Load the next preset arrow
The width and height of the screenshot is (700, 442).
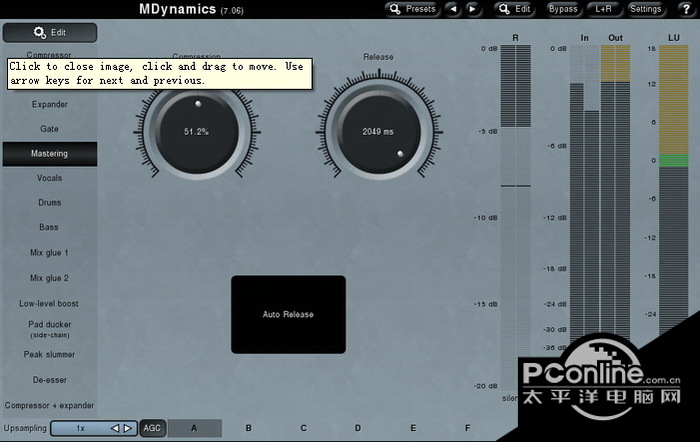tap(472, 9)
